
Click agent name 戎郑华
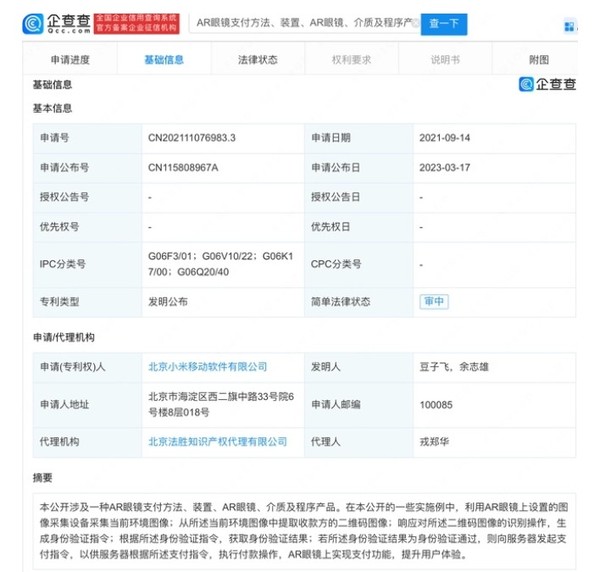434,442
